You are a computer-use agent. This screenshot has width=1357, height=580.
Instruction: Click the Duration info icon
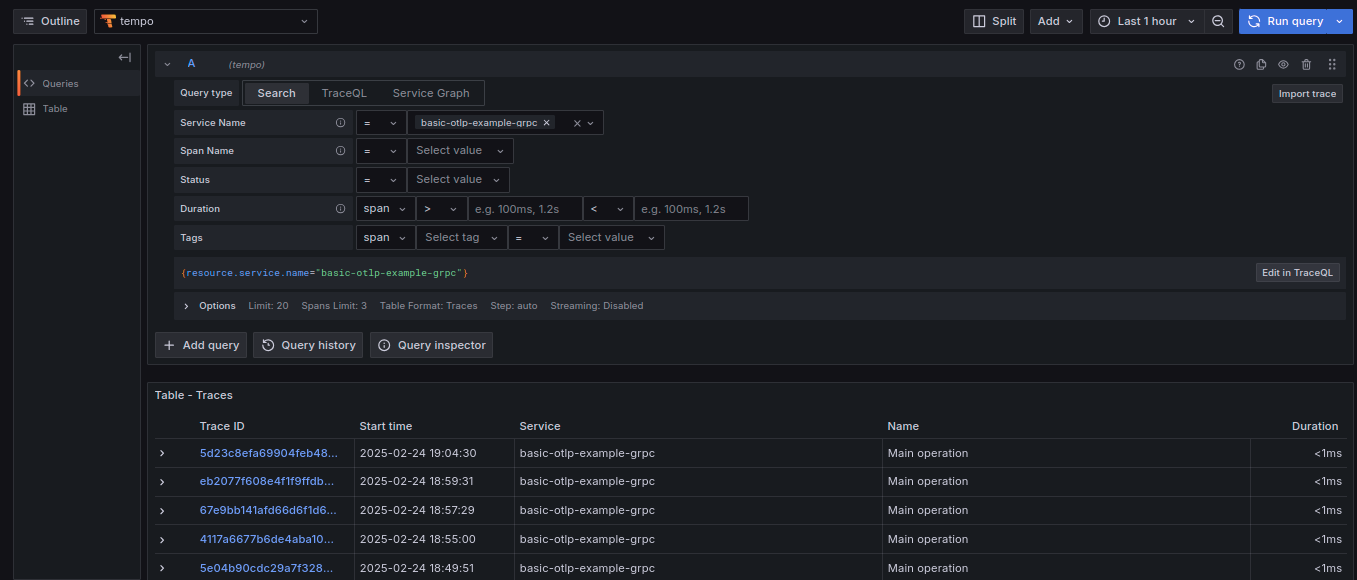(340, 209)
